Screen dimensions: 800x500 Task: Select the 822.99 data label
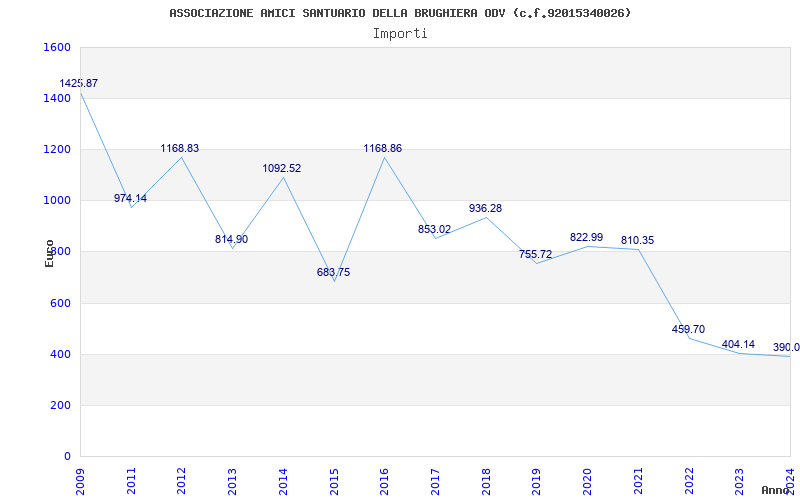pyautogui.click(x=586, y=237)
